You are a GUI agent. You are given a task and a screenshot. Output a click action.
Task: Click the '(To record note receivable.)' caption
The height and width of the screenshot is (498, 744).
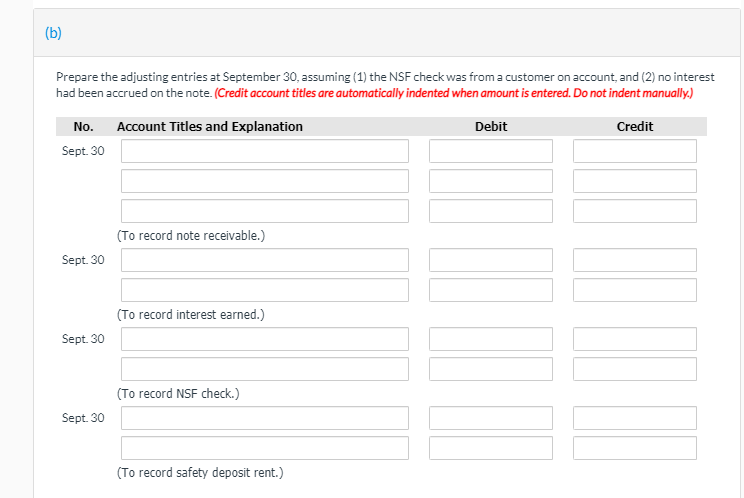tap(191, 236)
